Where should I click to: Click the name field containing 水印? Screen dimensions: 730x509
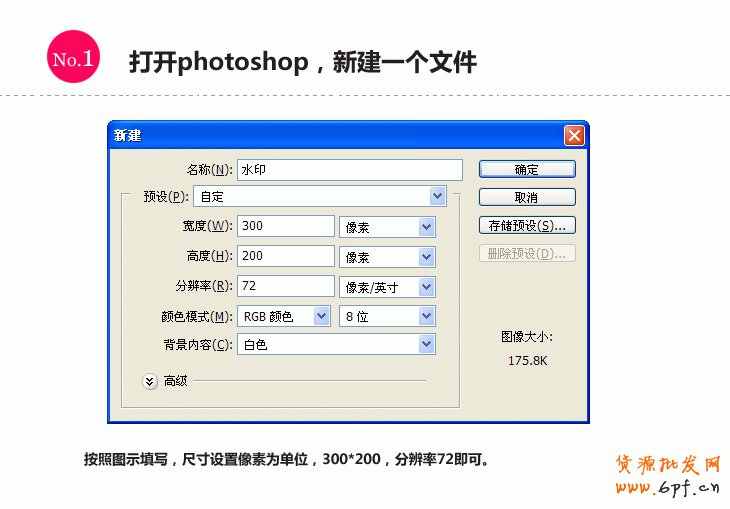click(x=349, y=170)
